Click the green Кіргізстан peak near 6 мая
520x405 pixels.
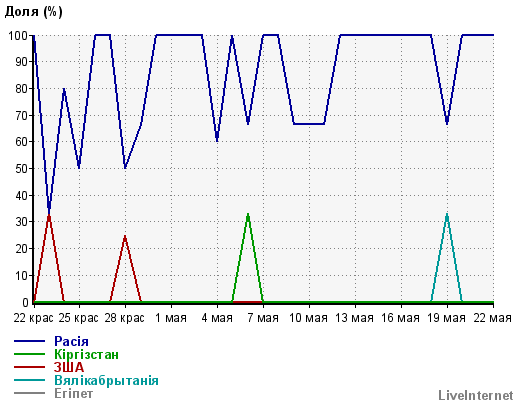point(248,215)
